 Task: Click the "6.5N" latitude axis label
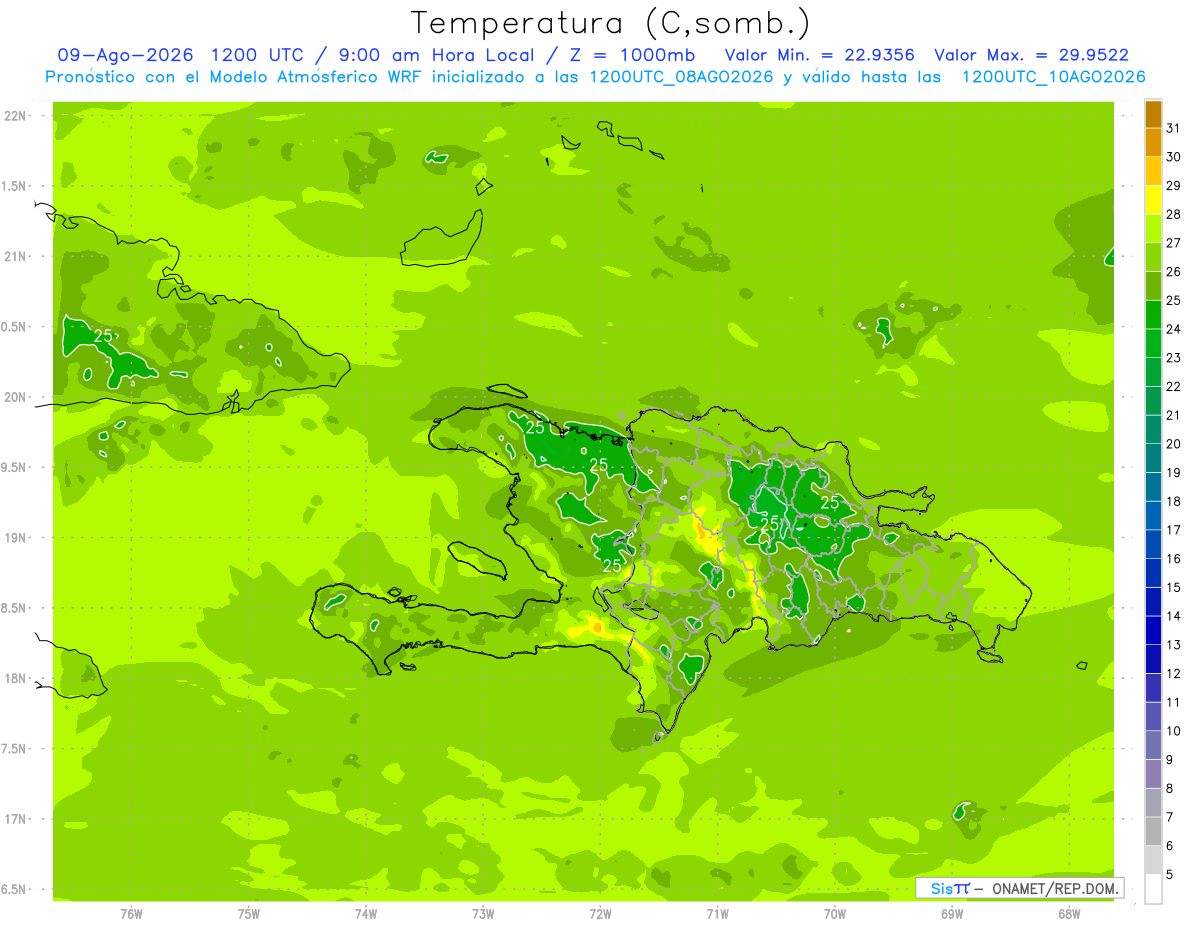pyautogui.click(x=15, y=890)
